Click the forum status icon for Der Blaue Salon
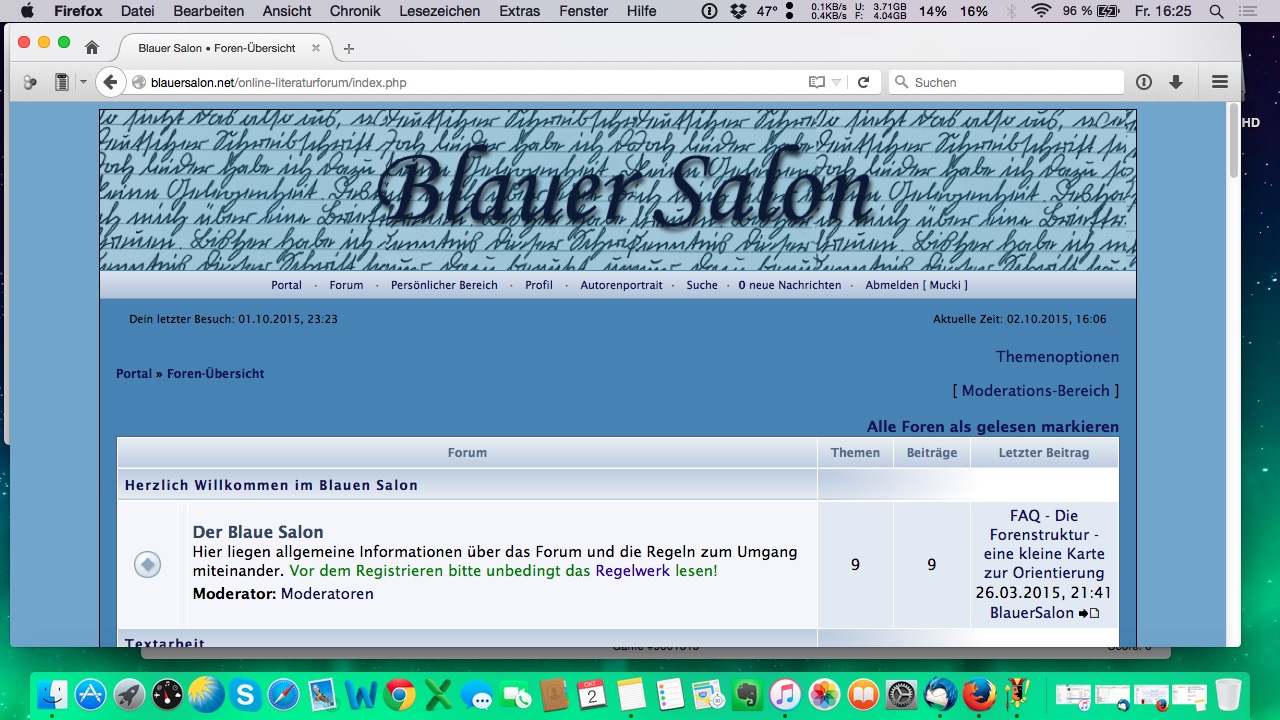Viewport: 1280px width, 720px height. [x=147, y=565]
